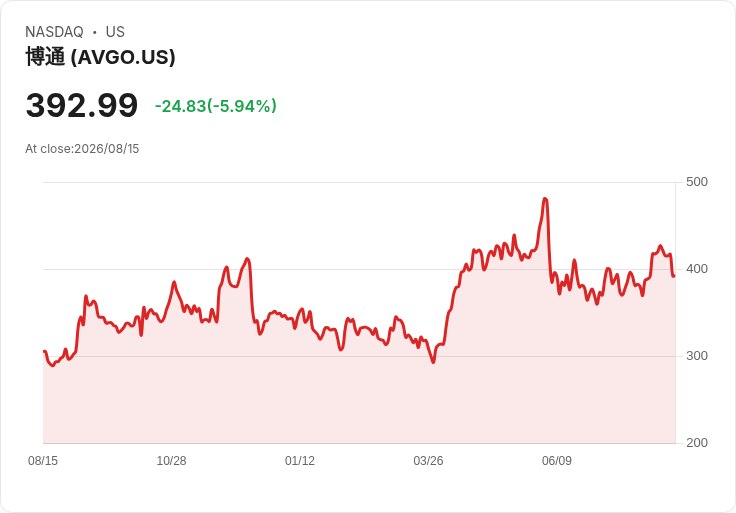The image size is (736, 513).
Task: Click the lowest dip near 03/26
Action: click(x=433, y=362)
